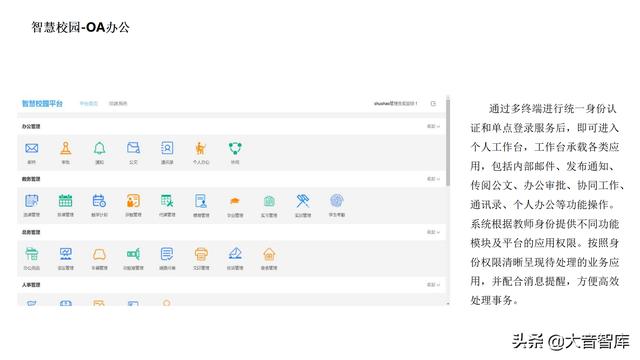Open the orange house dormitory icon
The image size is (640, 360).
269,254
